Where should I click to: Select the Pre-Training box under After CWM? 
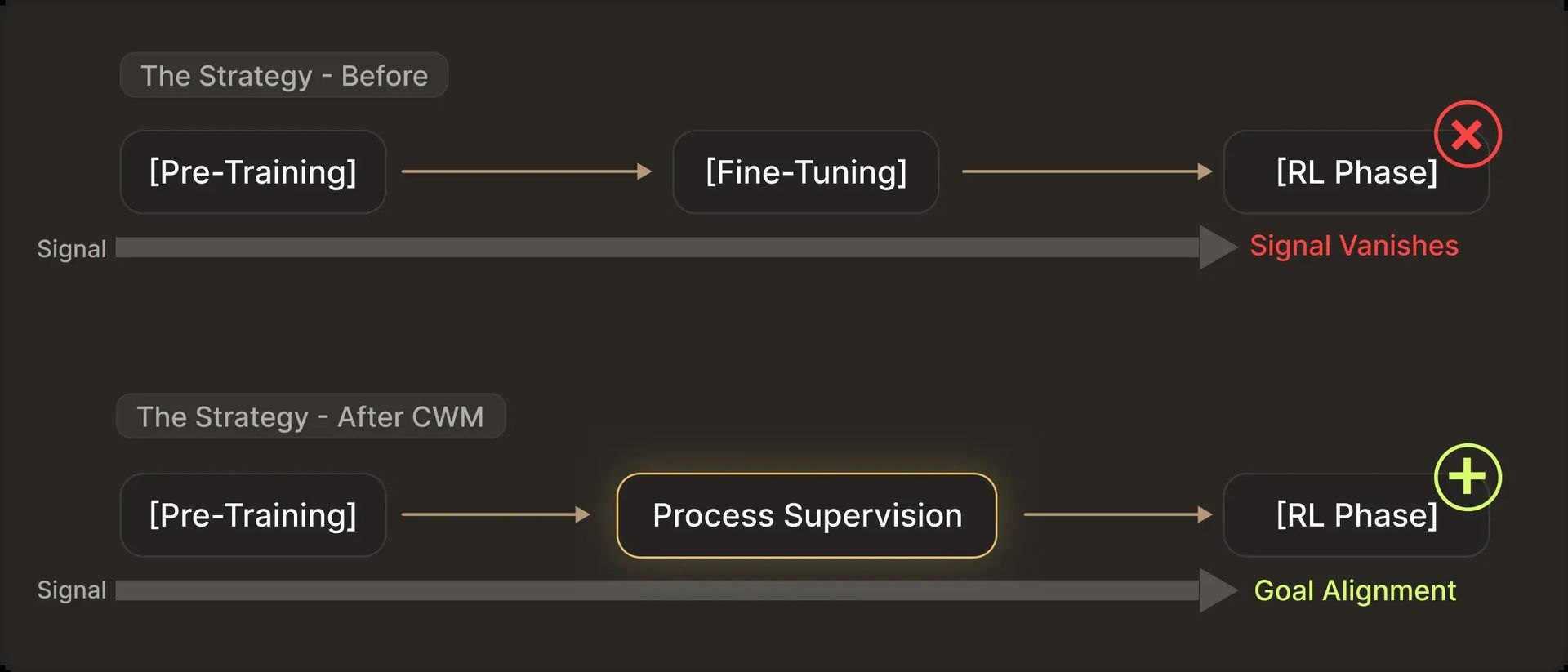253,515
